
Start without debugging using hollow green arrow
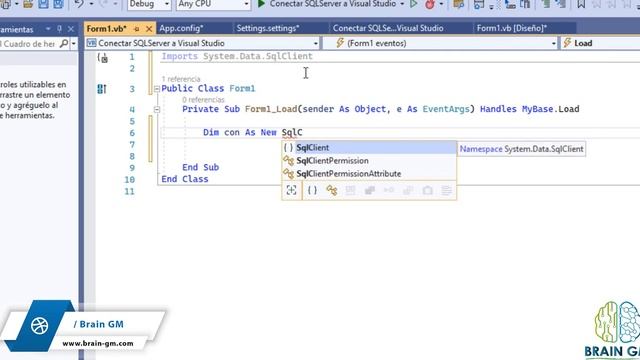point(413,4)
